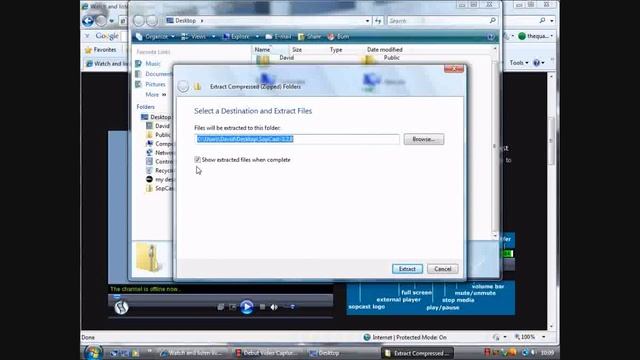640x360 pixels.
Task: Open Internet Explorer Favorites button
Action: pos(100,50)
